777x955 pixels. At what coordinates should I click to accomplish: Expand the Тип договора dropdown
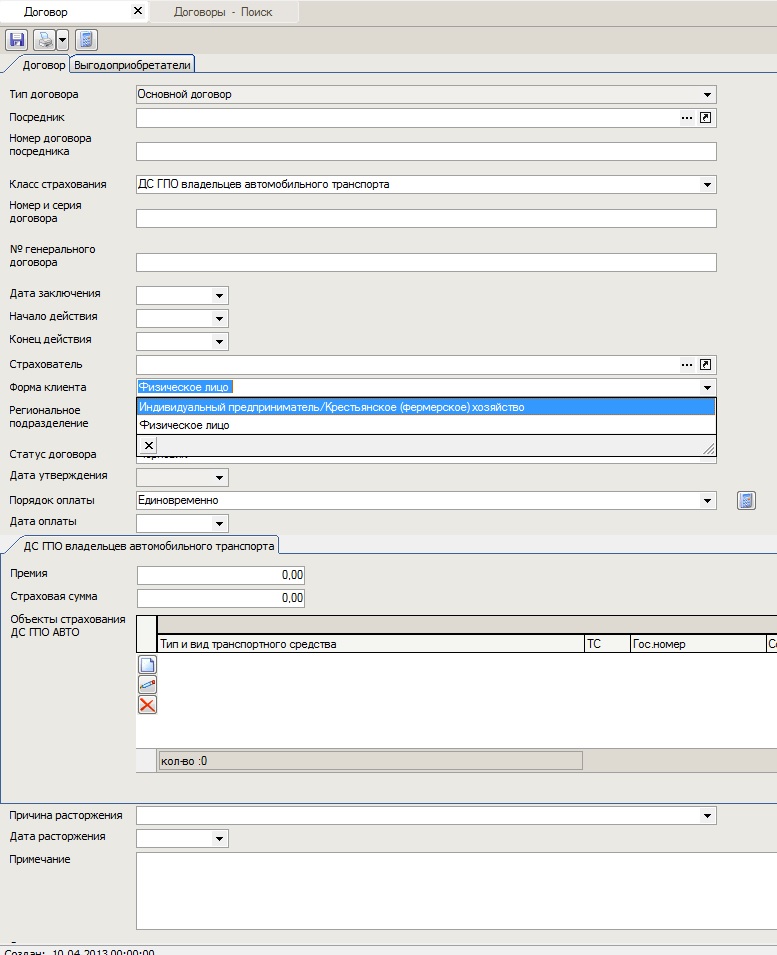pos(708,95)
